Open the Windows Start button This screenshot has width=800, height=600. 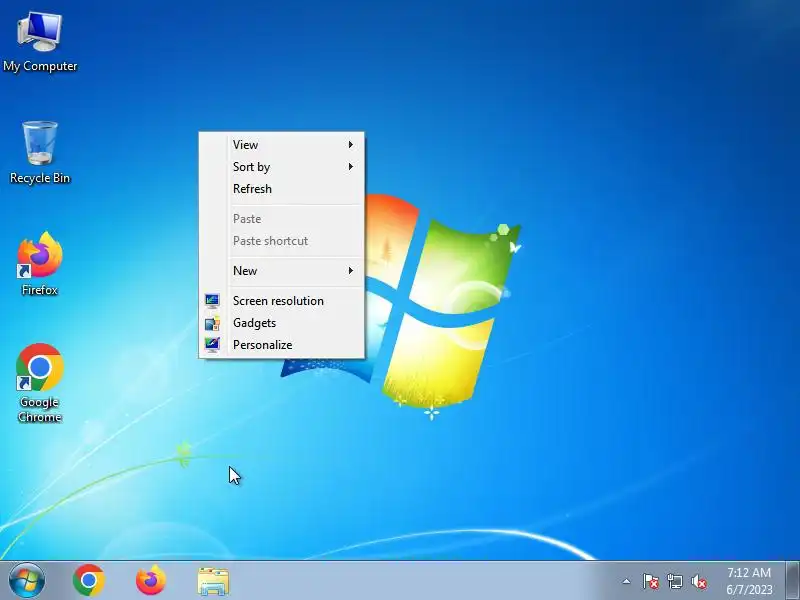click(27, 581)
